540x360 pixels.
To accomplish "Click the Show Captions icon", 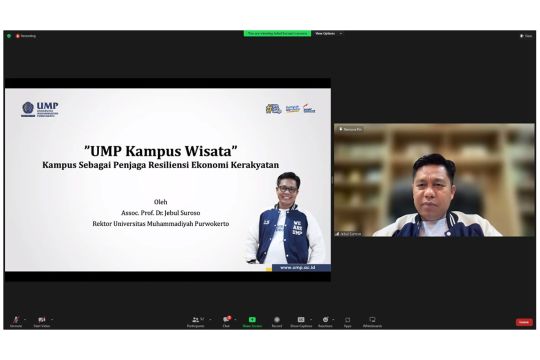I will click(301, 320).
